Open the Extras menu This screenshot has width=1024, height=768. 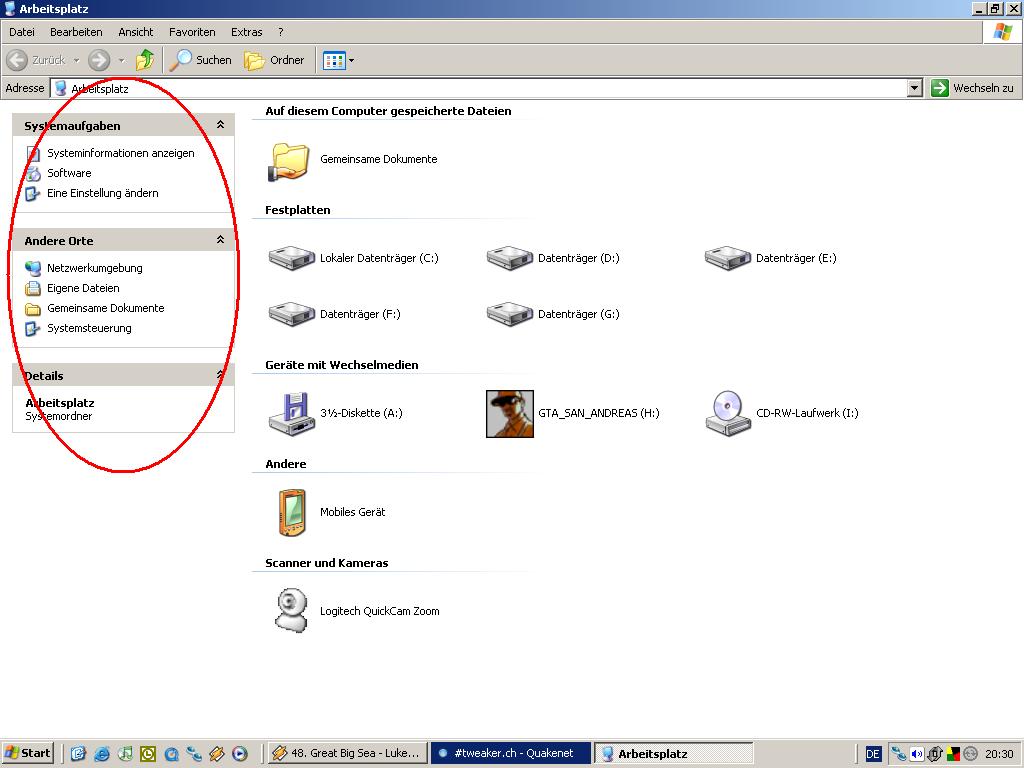(x=246, y=32)
